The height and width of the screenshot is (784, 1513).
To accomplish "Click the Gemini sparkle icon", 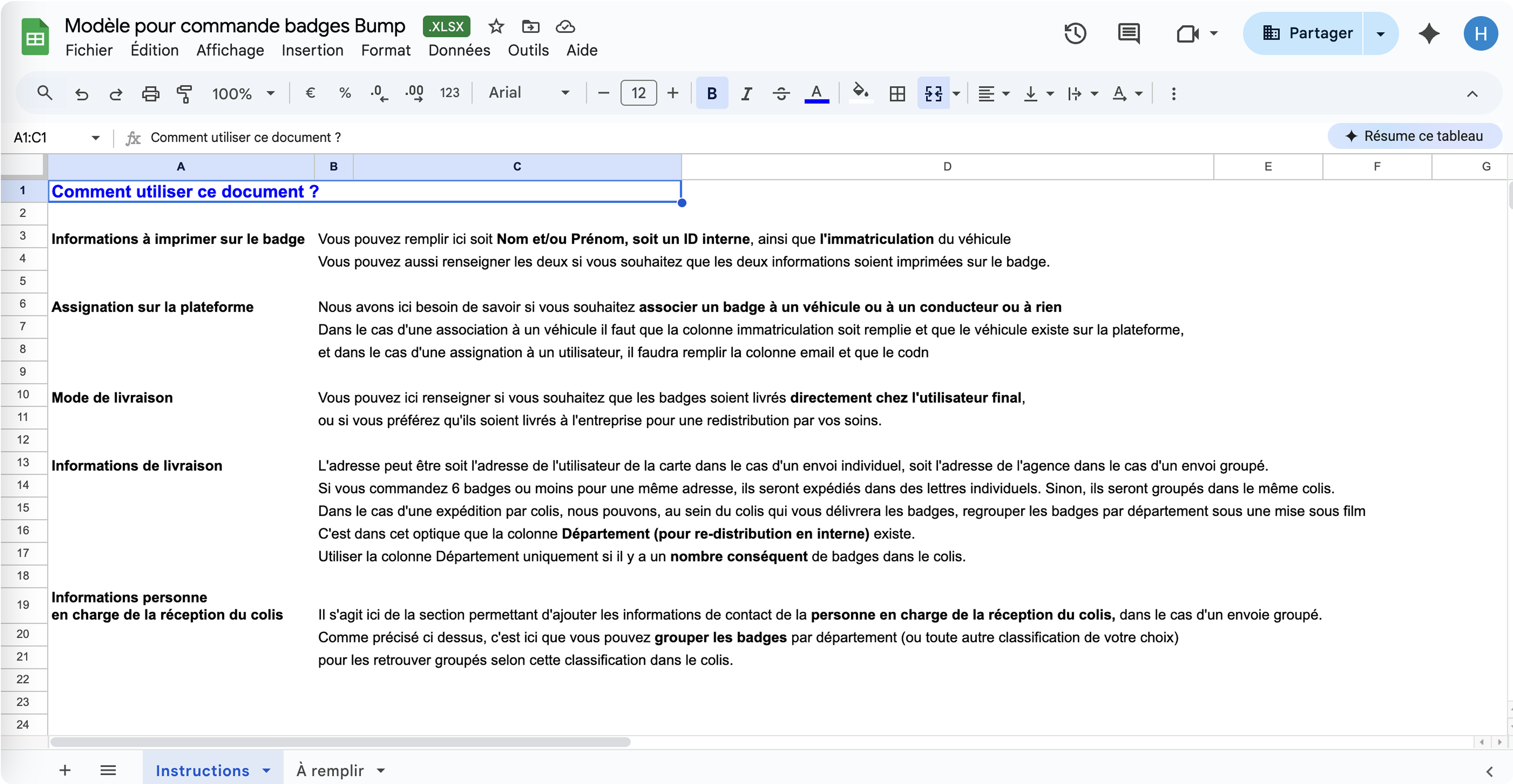I will coord(1429,33).
